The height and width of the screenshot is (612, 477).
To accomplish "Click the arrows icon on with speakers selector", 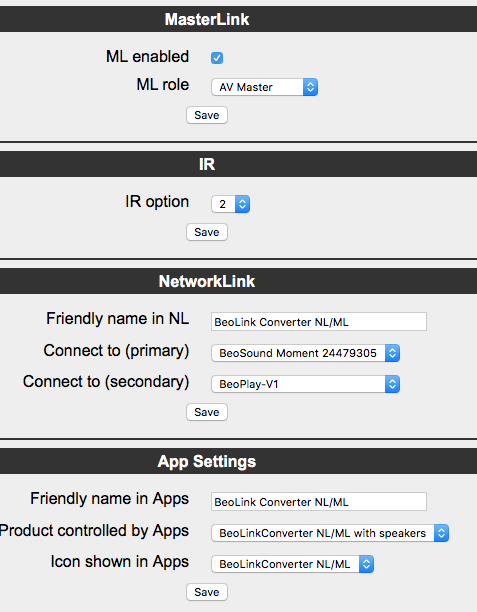I will [x=442, y=533].
